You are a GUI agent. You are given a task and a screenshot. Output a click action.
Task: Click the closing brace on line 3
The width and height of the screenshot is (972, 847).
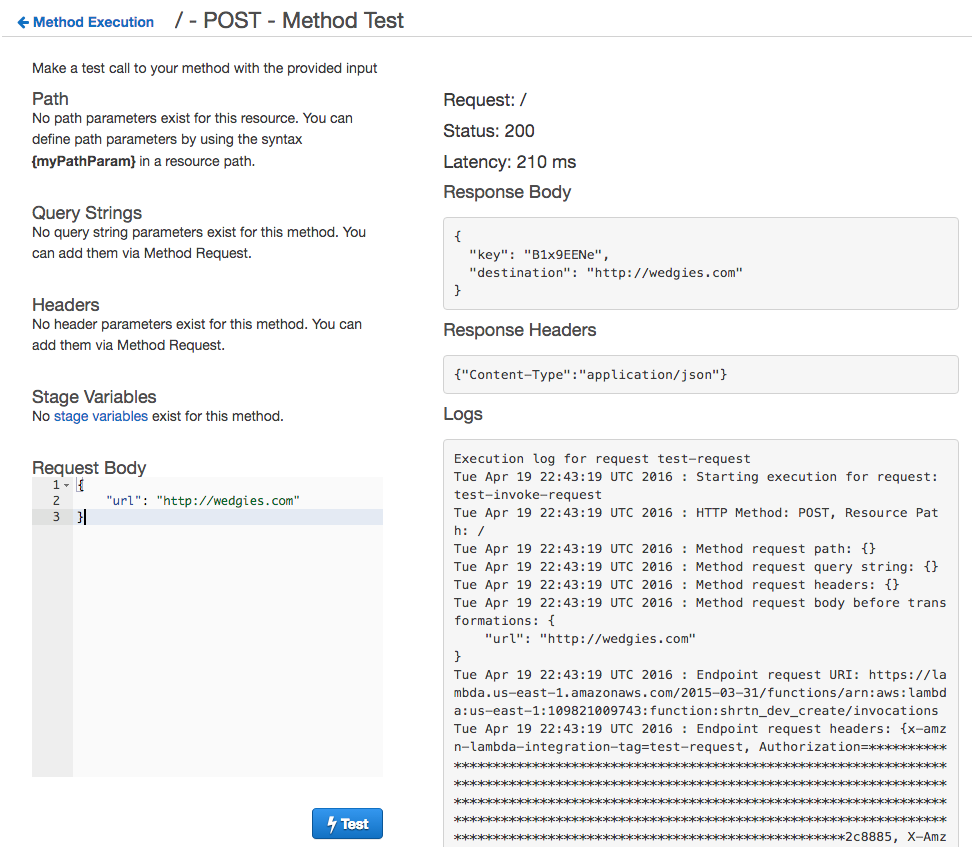[x=81, y=518]
